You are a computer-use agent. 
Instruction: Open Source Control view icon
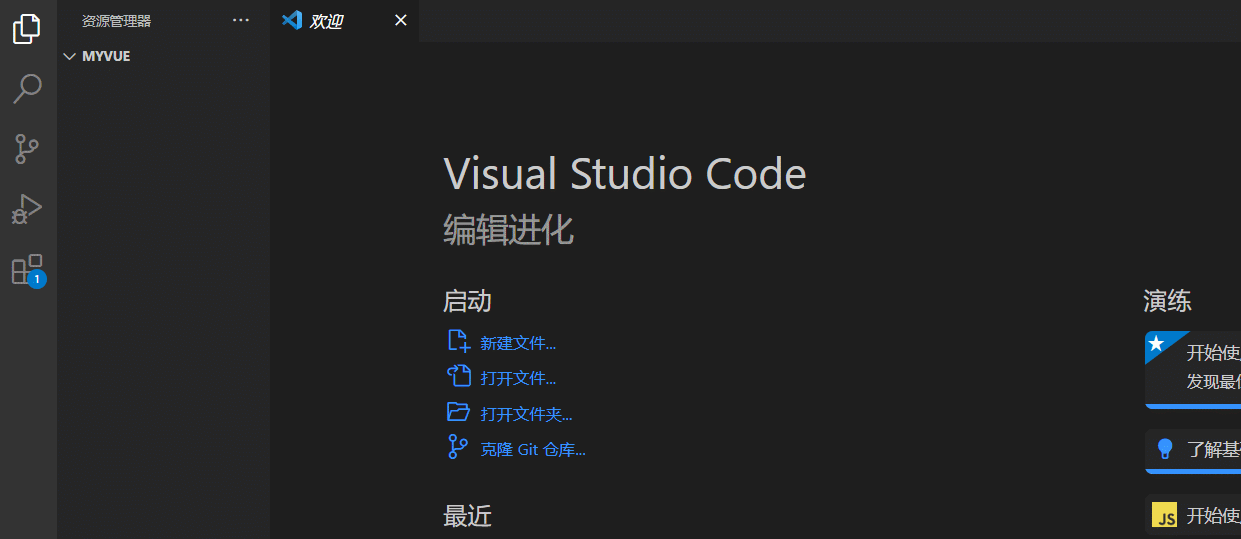click(27, 149)
